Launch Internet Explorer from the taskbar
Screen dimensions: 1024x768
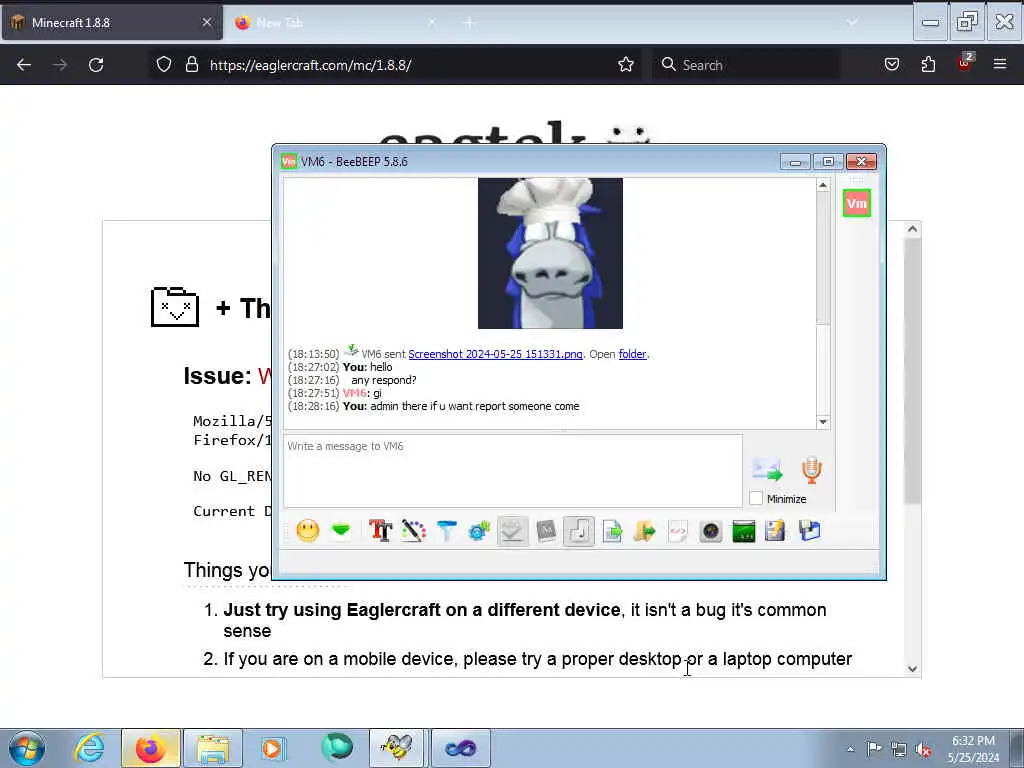pyautogui.click(x=89, y=748)
